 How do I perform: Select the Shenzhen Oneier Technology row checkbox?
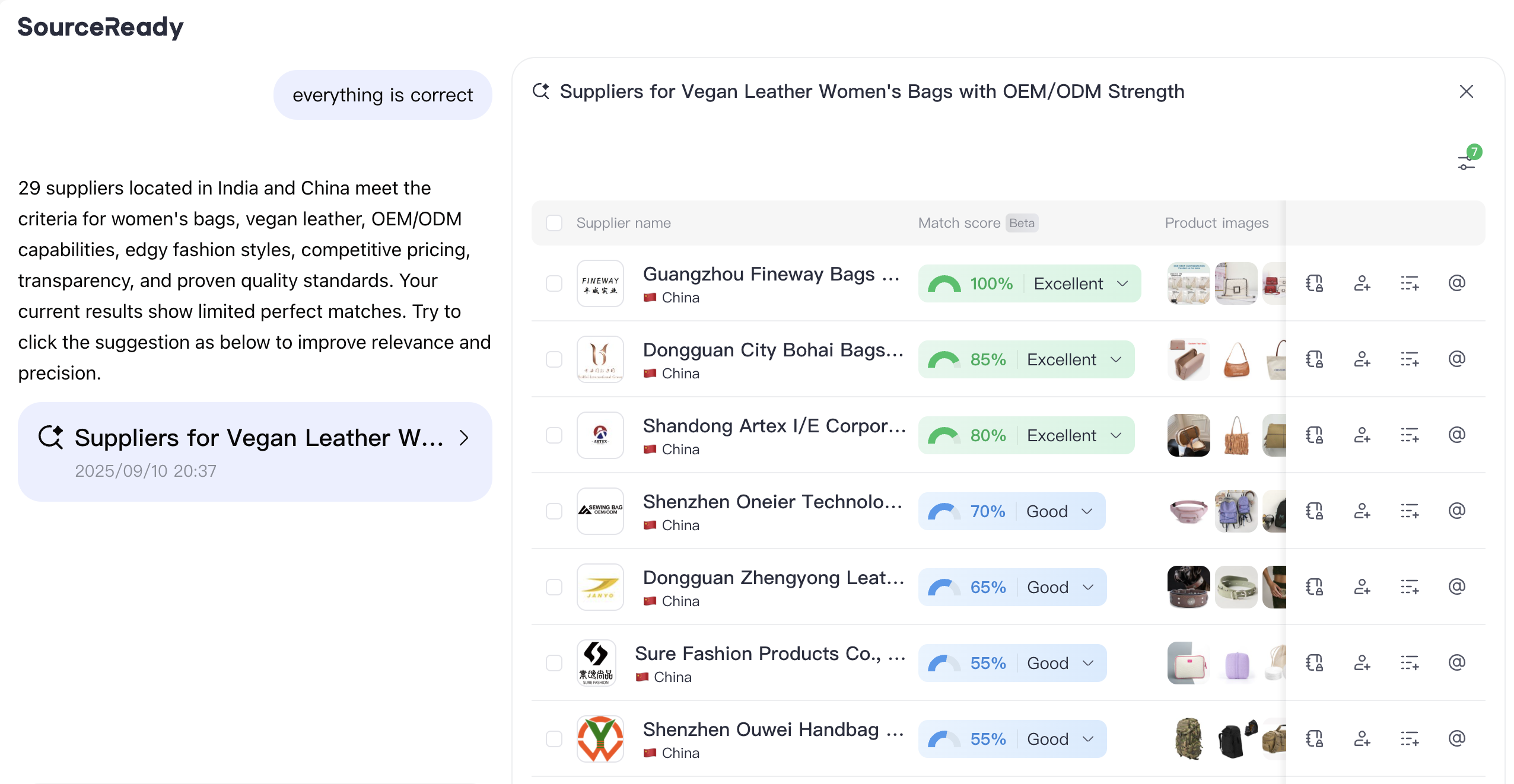(x=554, y=511)
